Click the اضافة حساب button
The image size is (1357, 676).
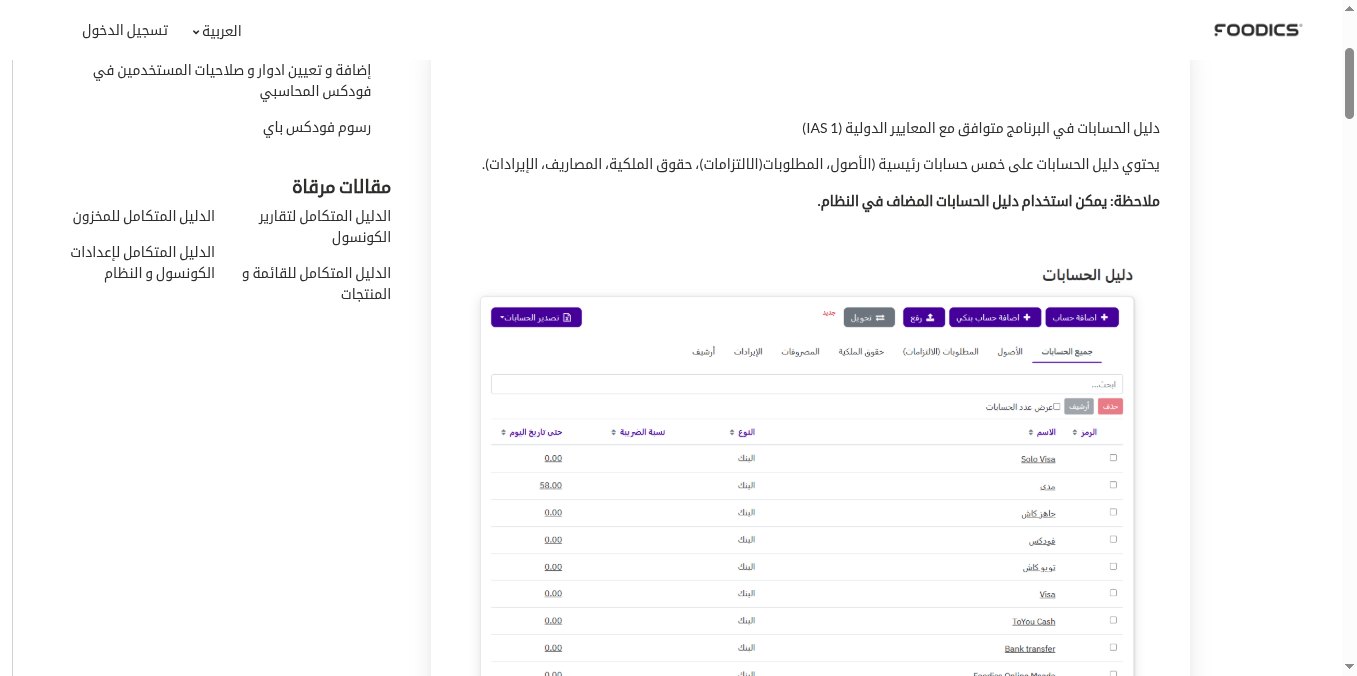(x=1082, y=317)
